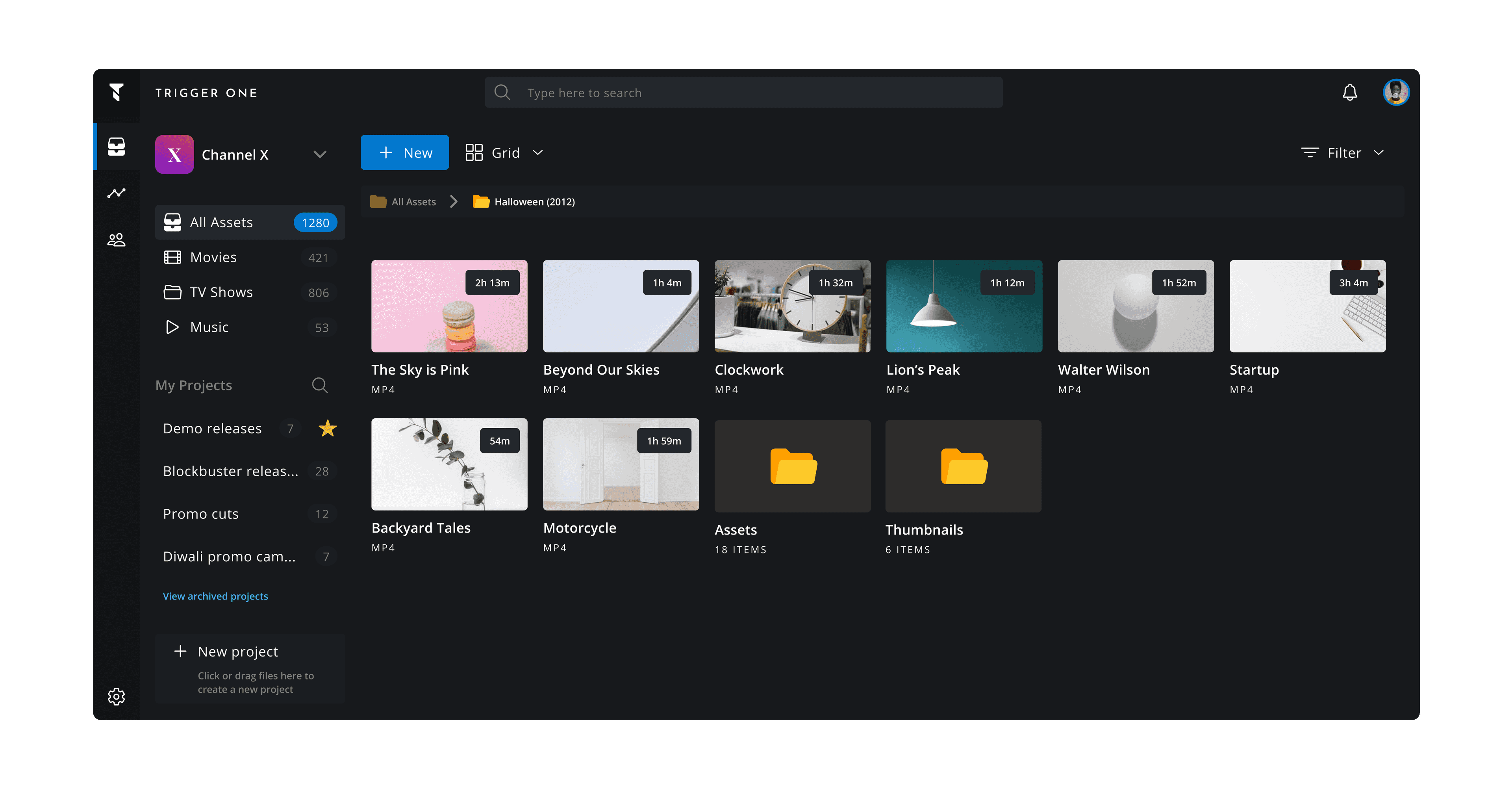Image resolution: width=1512 pixels, height=789 pixels.
Task: Click the 1h 59m duration badge
Action: point(664,440)
